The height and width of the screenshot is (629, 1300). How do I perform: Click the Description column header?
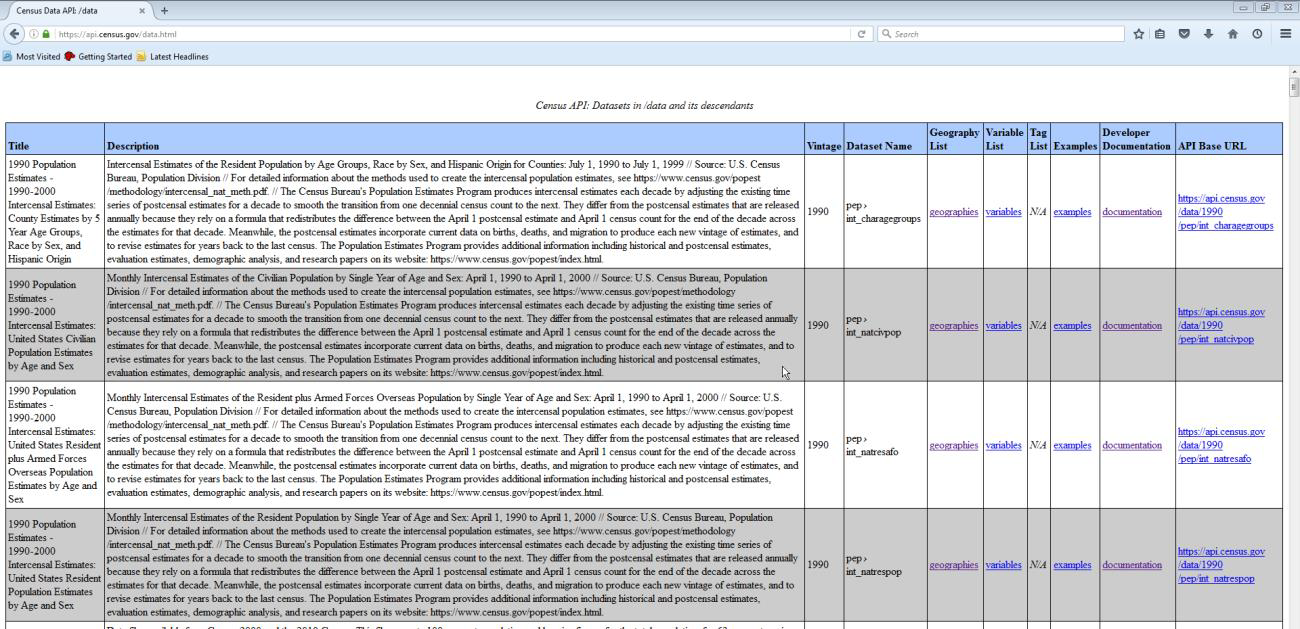click(x=455, y=138)
